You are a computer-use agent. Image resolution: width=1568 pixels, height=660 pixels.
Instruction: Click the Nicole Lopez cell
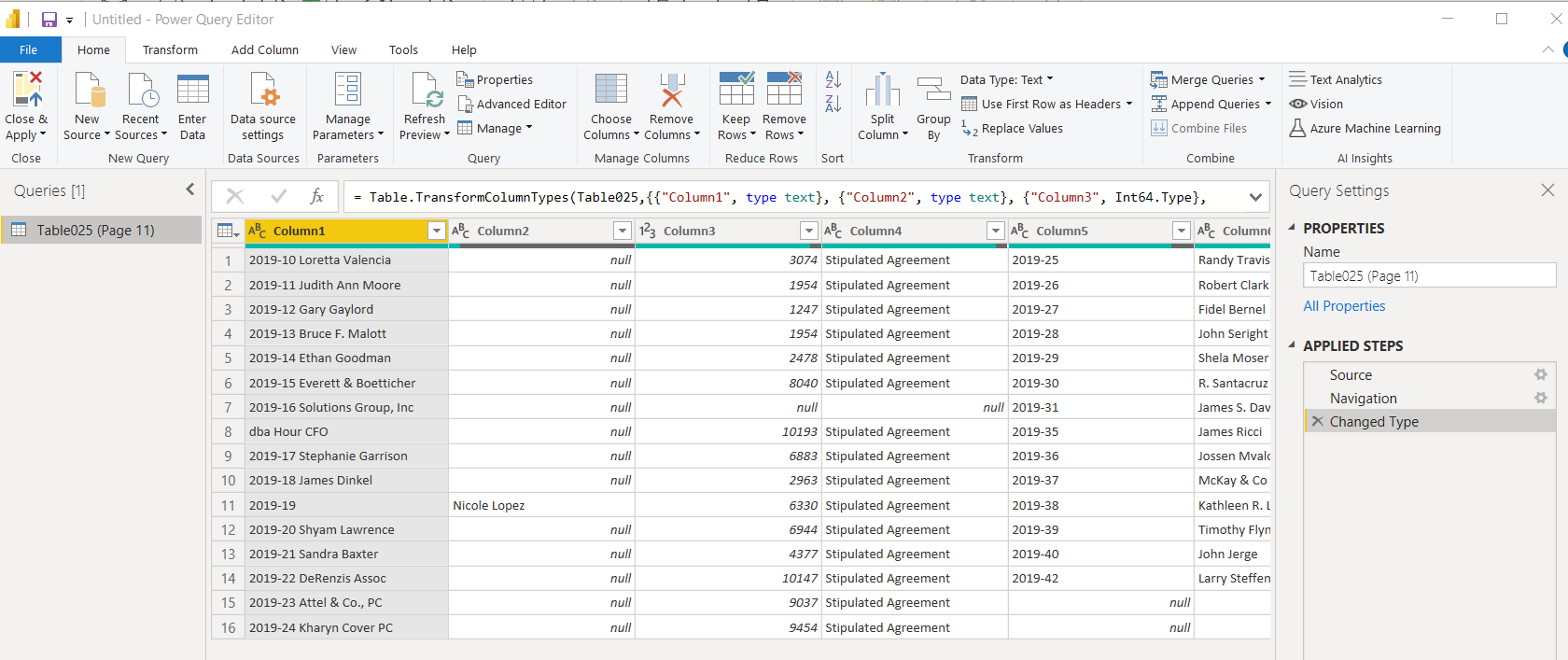541,505
